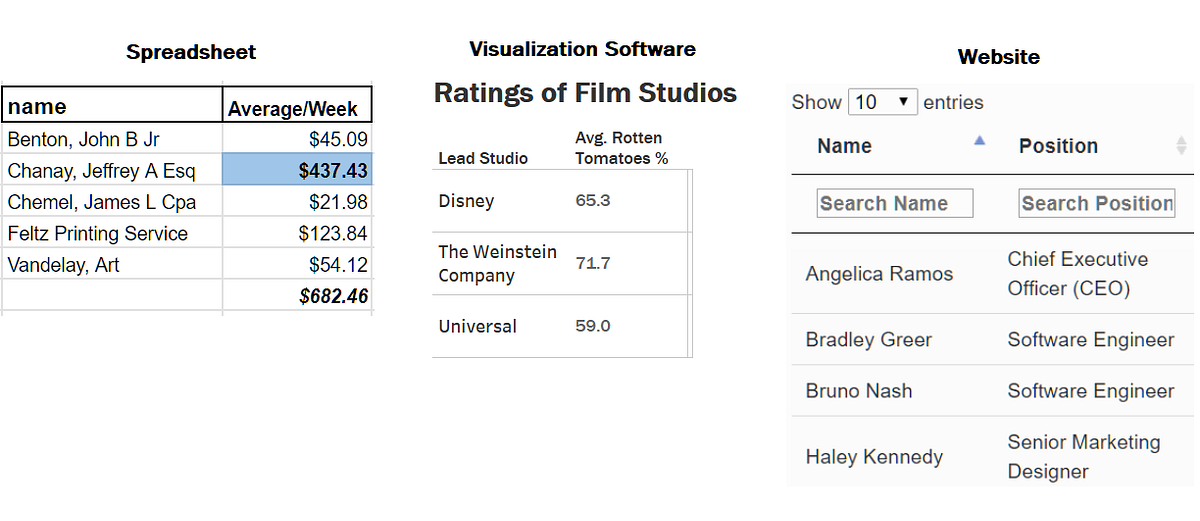Viewport: 1200px width, 521px height.
Task: Select the Vandelay, Art row cell
Action: click(112, 265)
